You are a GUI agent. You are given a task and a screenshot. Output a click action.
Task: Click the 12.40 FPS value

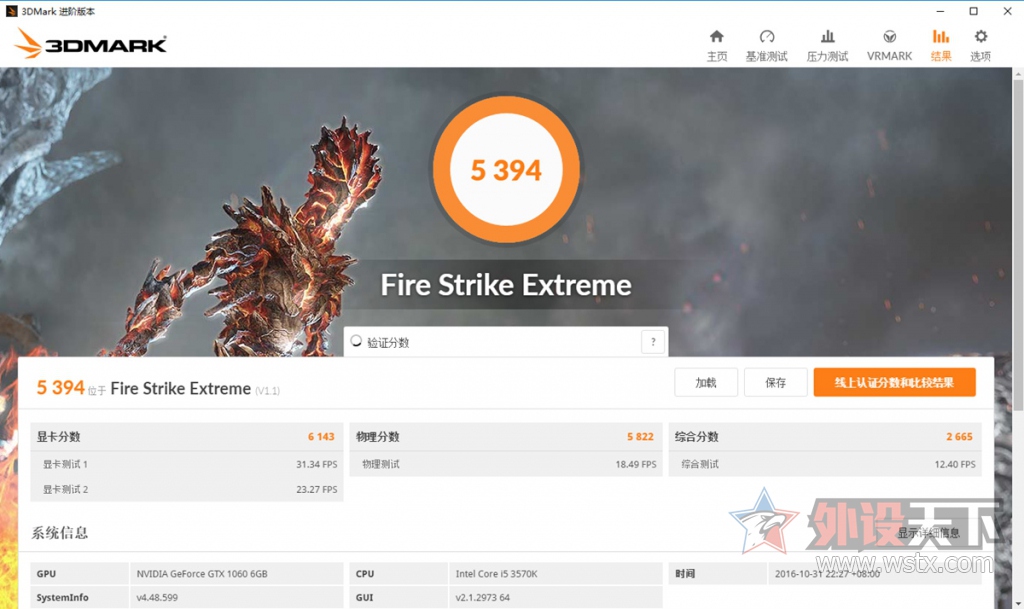pos(955,464)
